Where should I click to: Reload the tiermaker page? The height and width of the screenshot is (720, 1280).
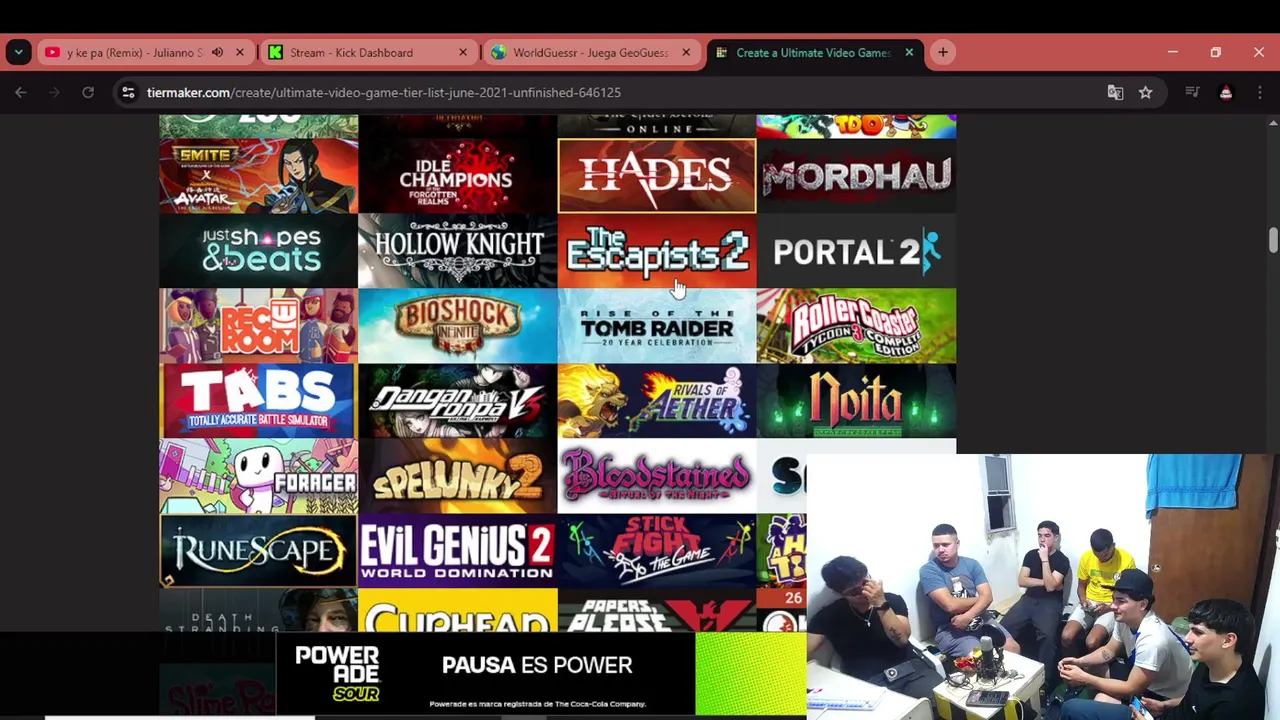point(88,92)
